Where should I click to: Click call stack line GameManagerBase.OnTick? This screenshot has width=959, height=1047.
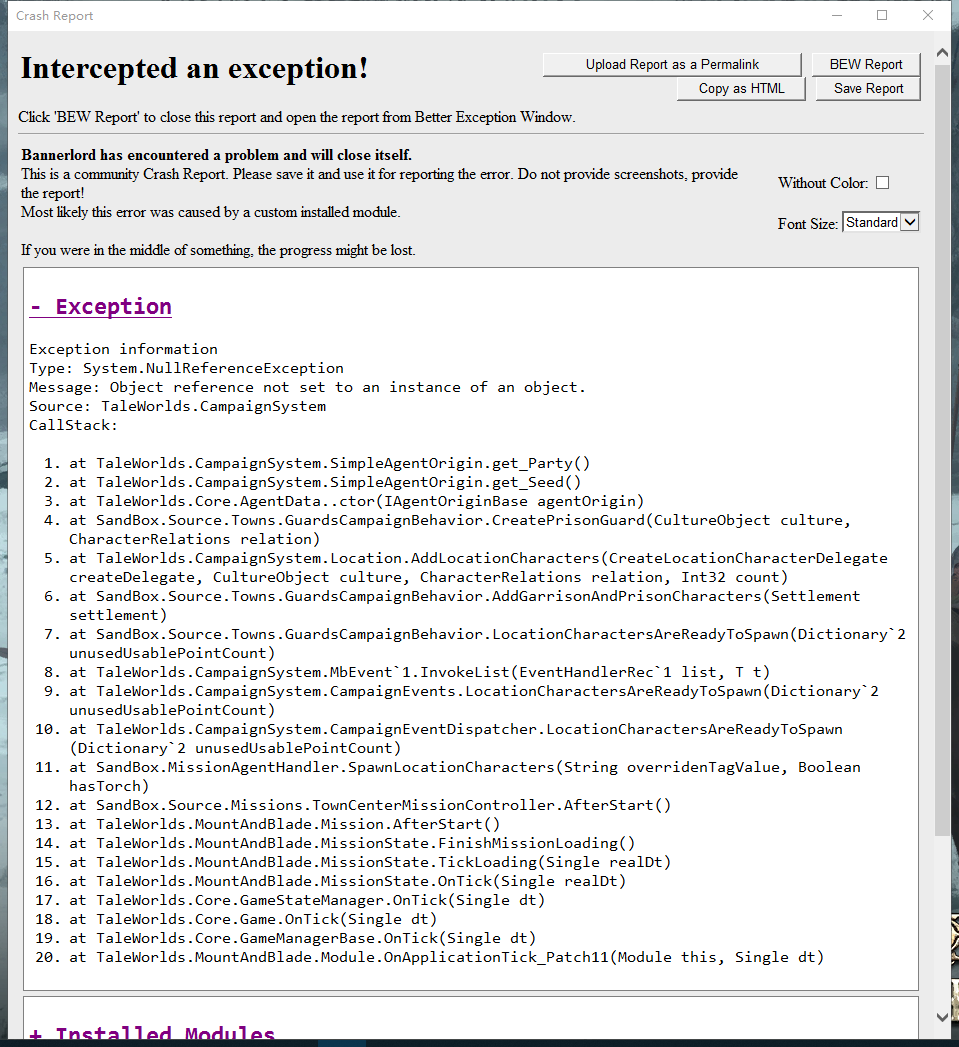pyautogui.click(x=303, y=939)
